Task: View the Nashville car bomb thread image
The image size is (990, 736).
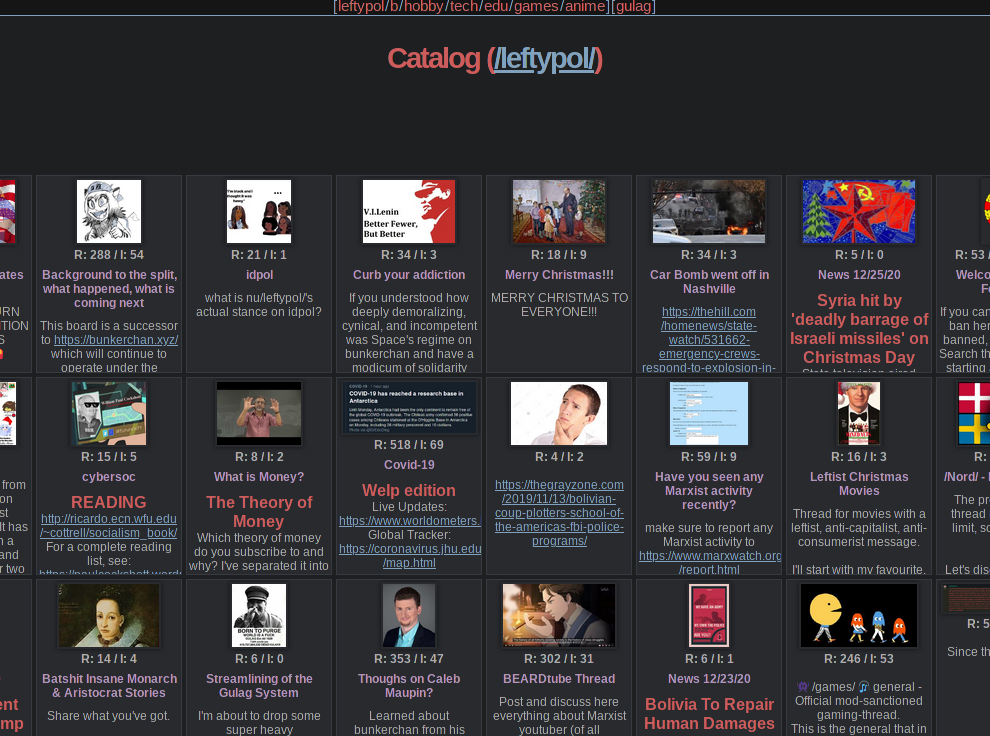Action: (x=708, y=211)
